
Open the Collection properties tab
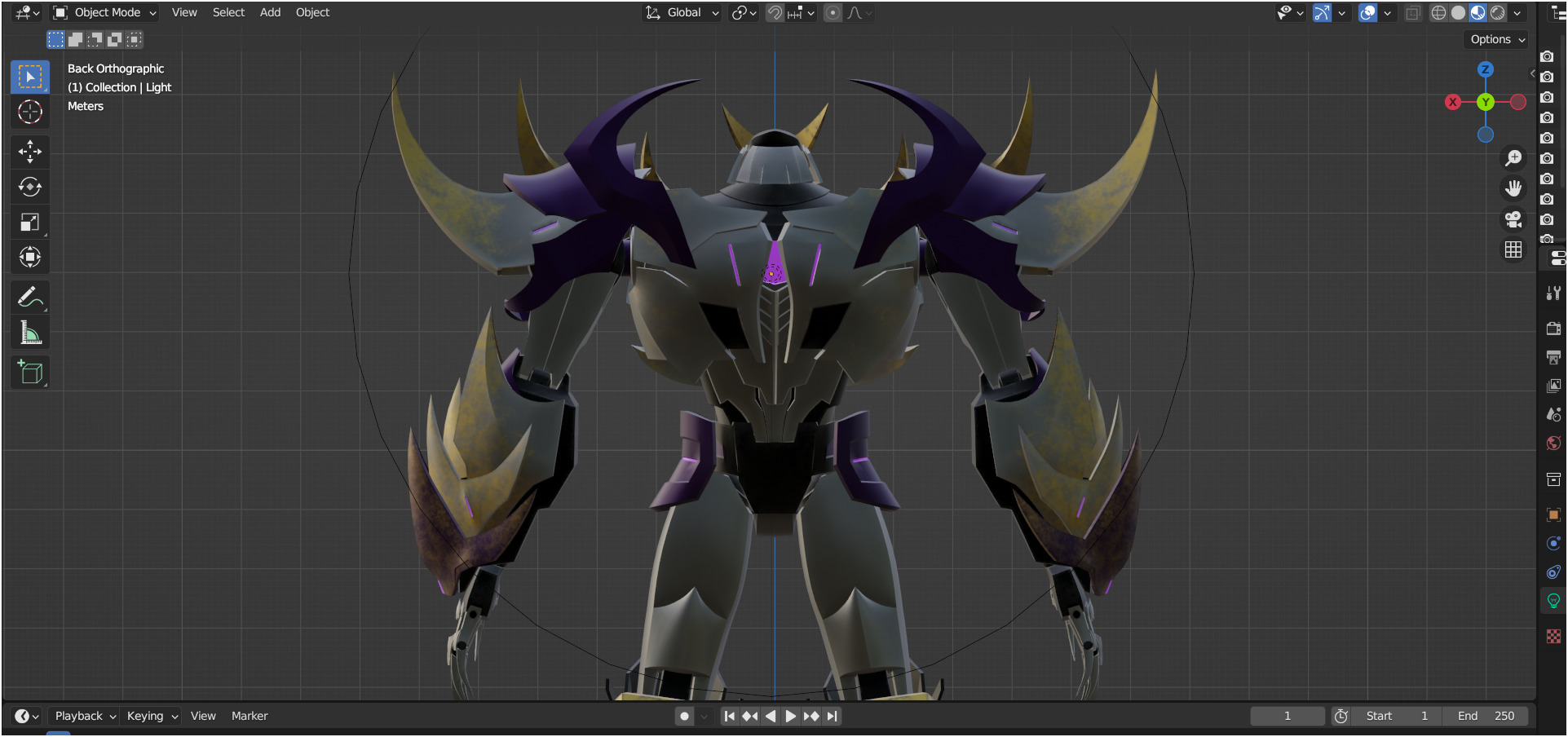[x=1553, y=479]
